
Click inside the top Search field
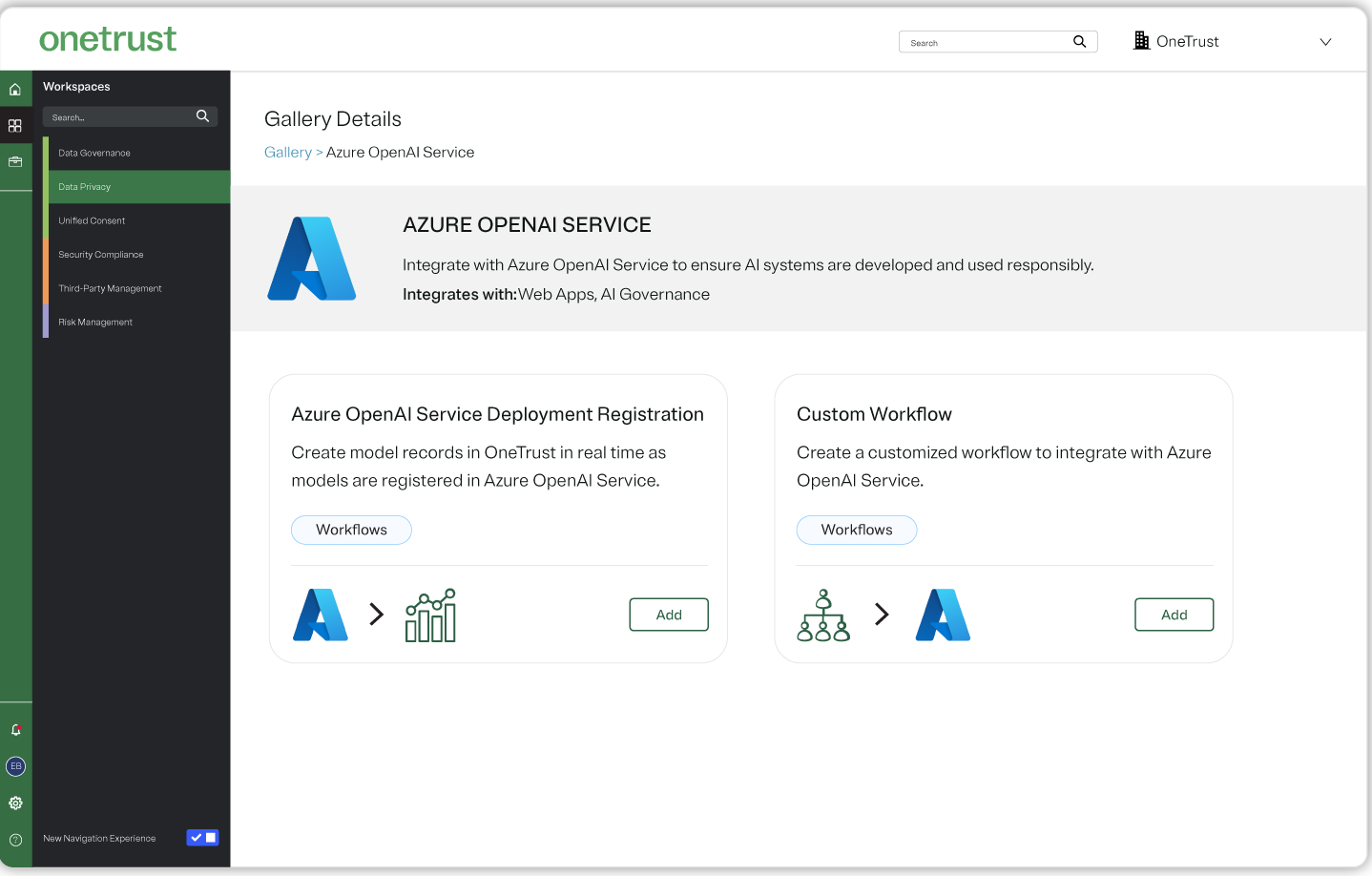[983, 41]
